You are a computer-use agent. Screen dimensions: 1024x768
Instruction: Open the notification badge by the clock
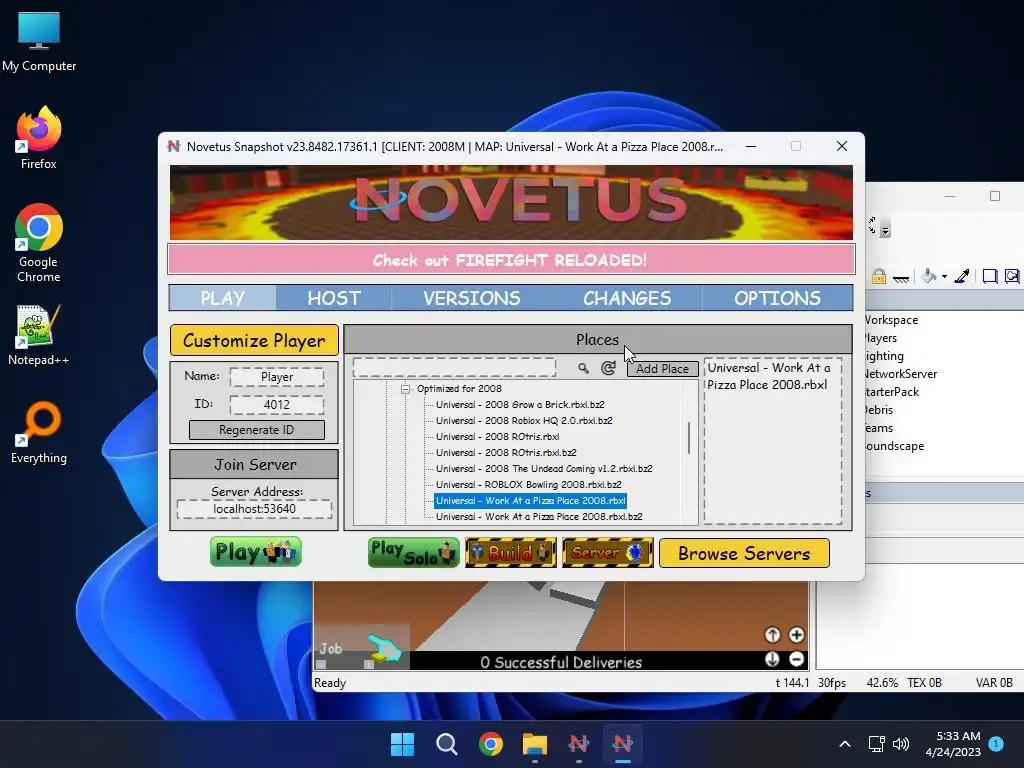[996, 744]
